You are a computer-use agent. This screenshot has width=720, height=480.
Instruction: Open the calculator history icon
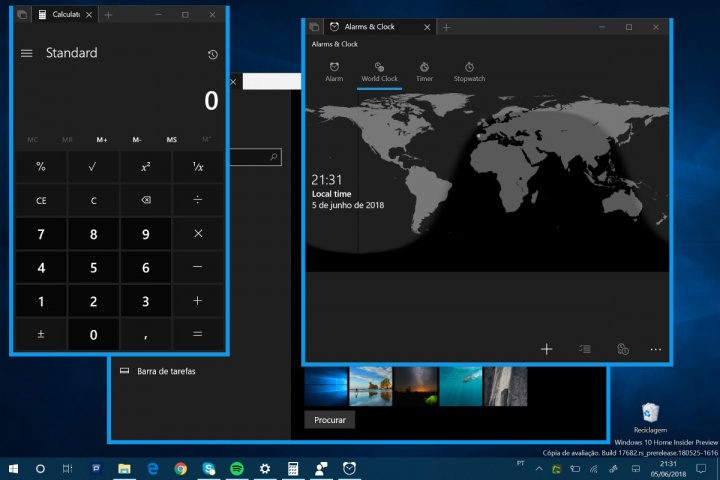tap(212, 54)
